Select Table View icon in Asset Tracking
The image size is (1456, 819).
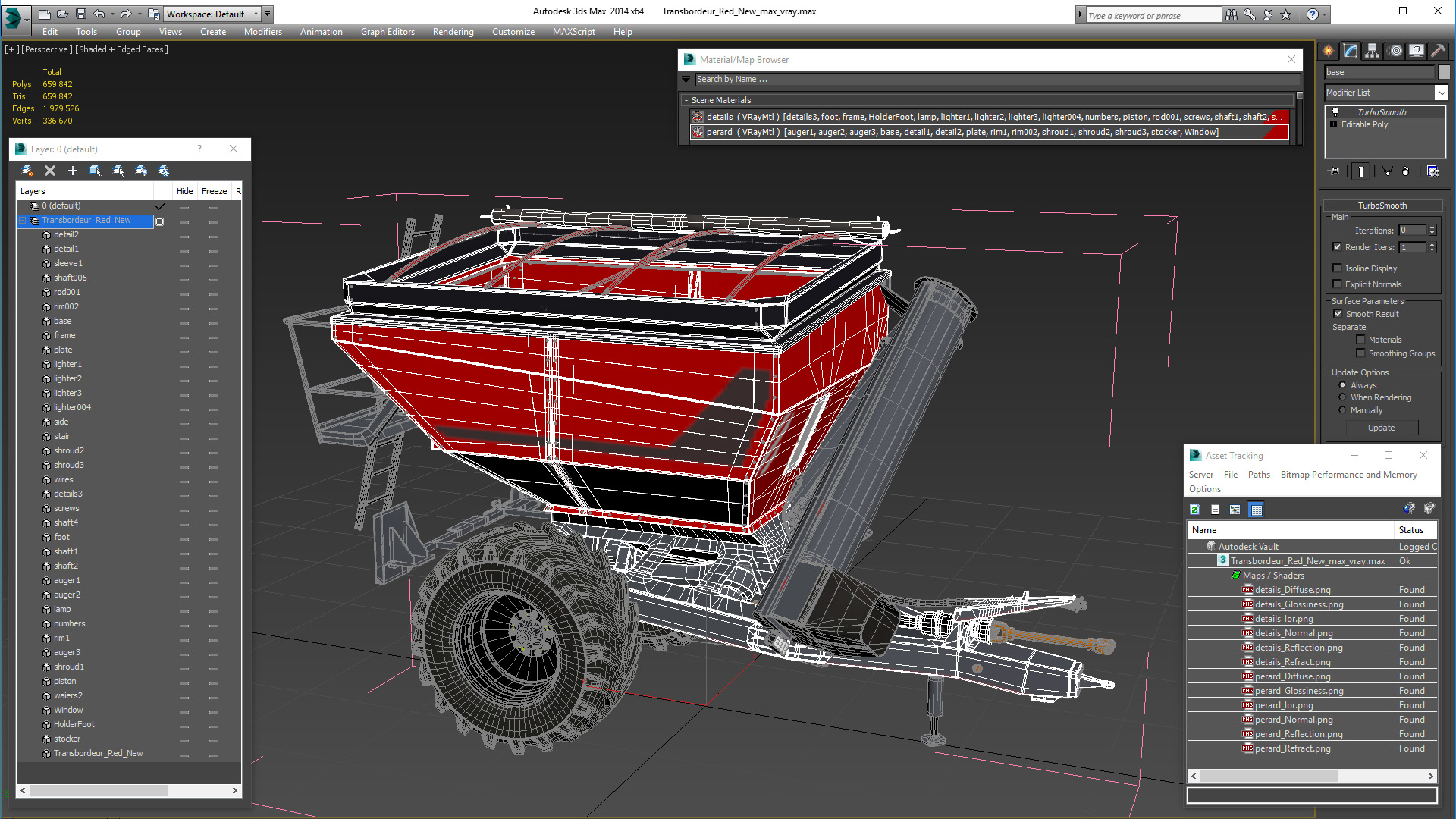(1256, 510)
